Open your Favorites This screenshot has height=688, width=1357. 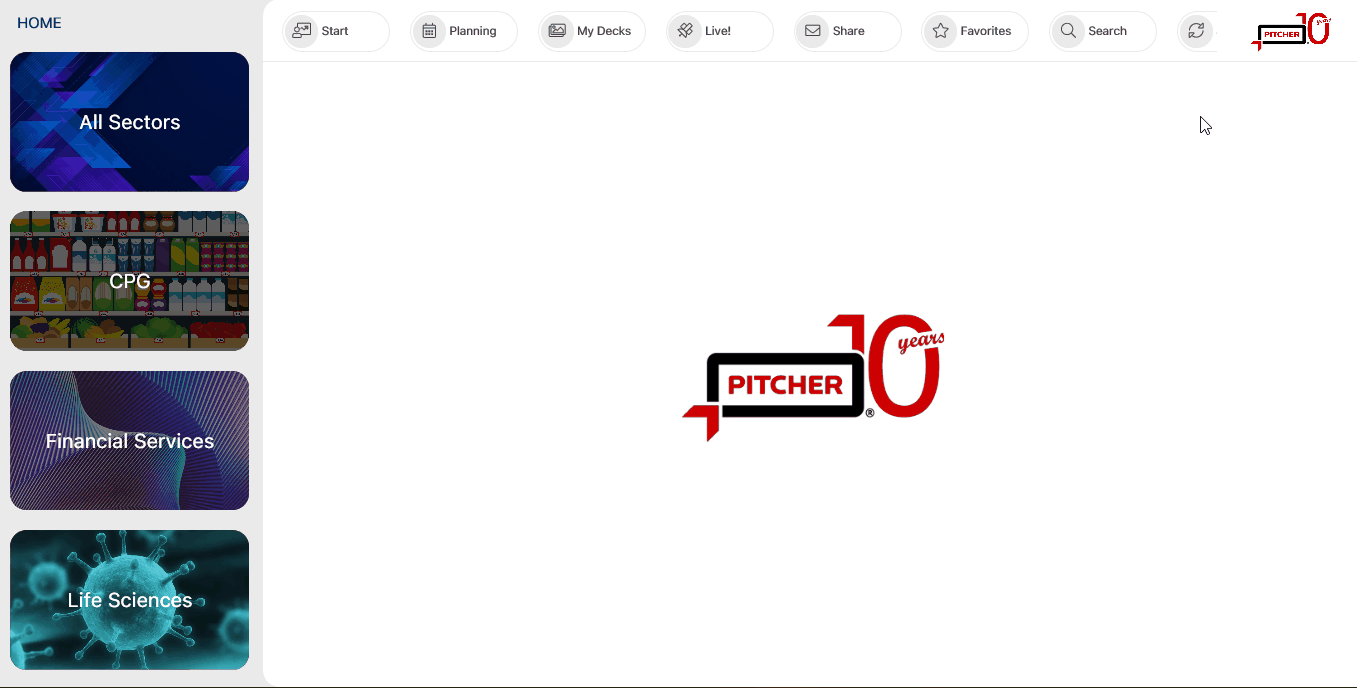click(x=974, y=31)
